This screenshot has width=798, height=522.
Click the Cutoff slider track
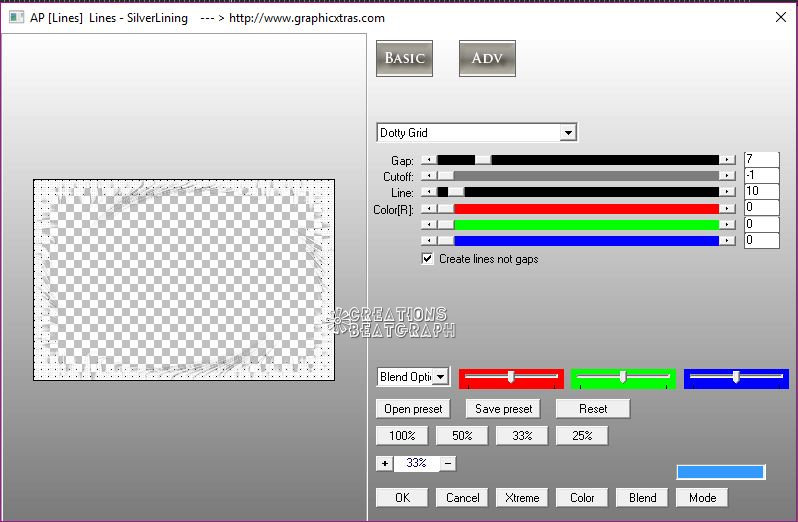(x=579, y=176)
